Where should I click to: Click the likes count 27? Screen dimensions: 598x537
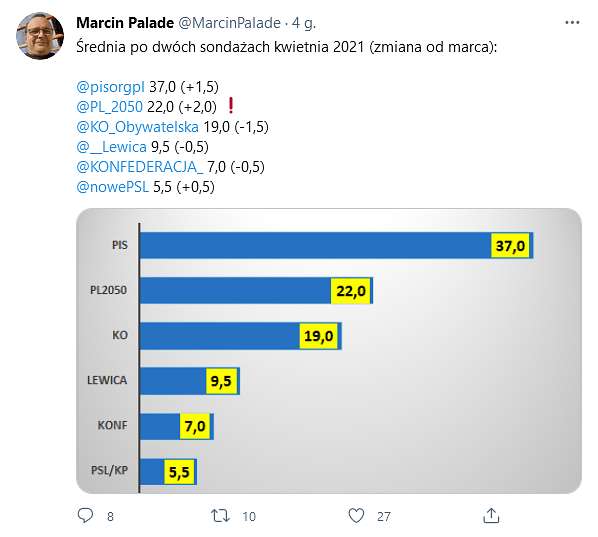click(x=384, y=516)
